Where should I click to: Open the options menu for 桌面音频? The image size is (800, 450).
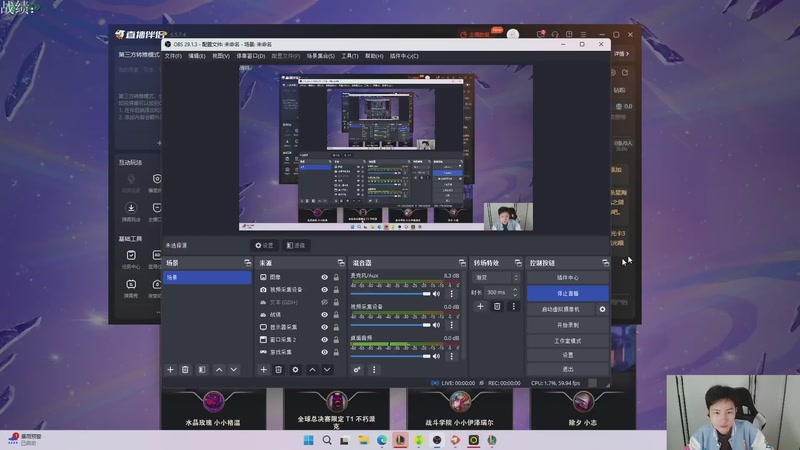[452, 356]
